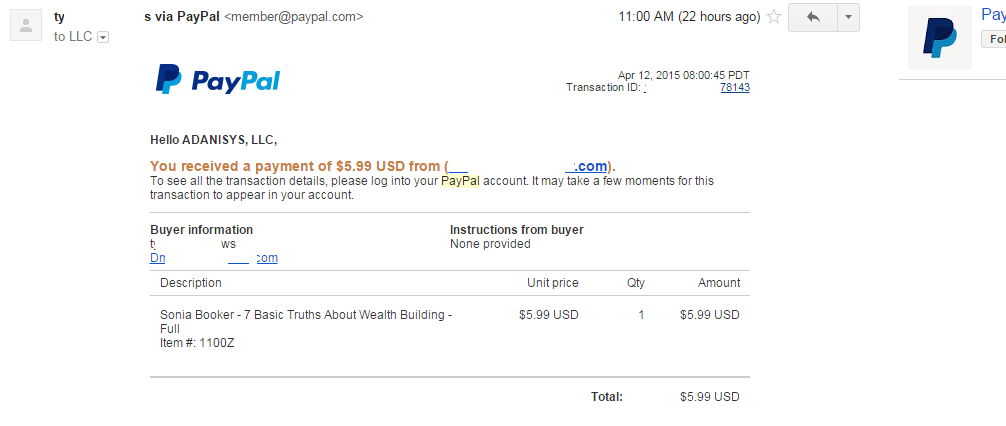The width and height of the screenshot is (1006, 426).
Task: Click the Description column header
Action: [191, 283]
